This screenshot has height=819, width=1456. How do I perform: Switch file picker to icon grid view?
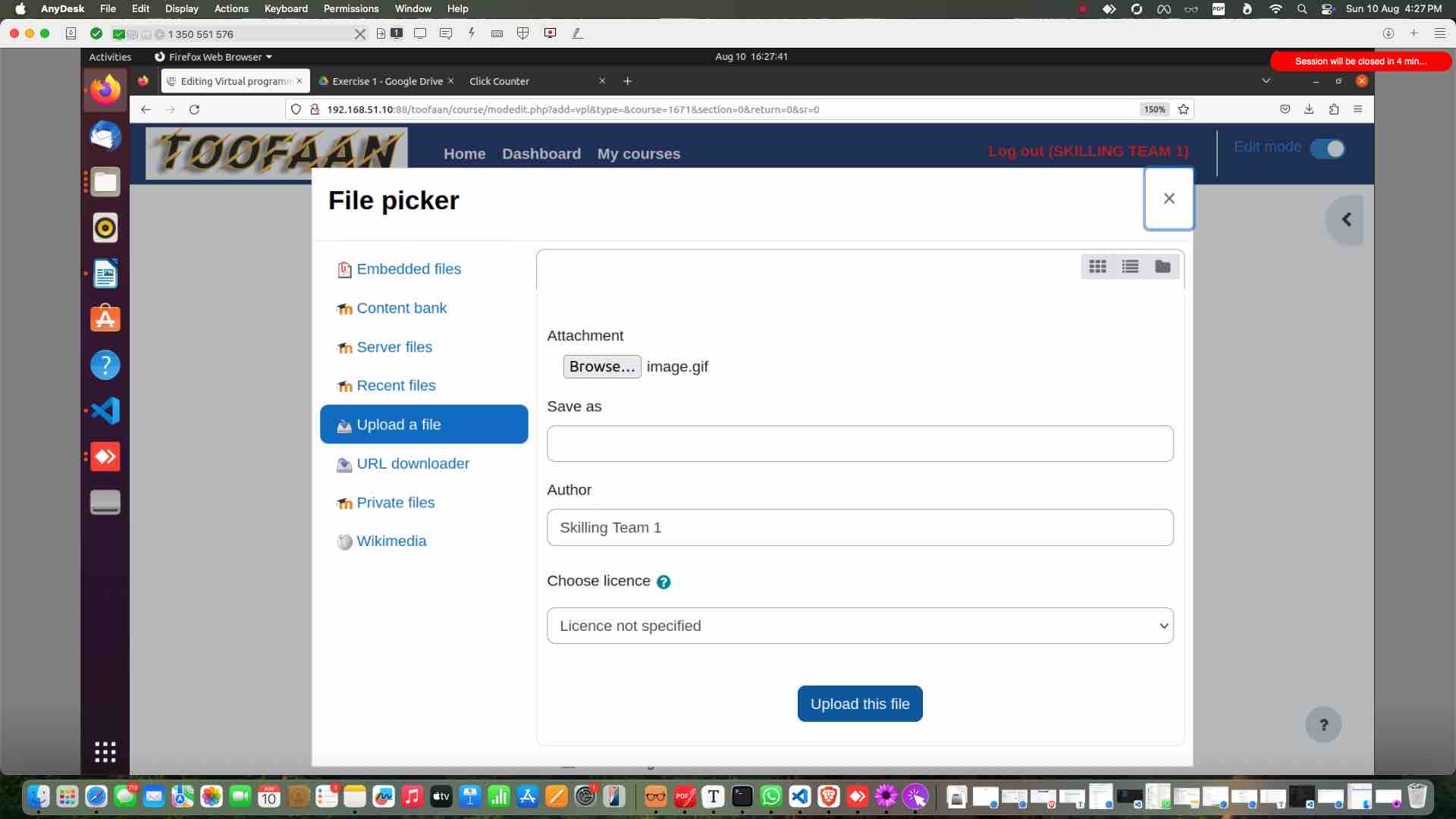1097,266
